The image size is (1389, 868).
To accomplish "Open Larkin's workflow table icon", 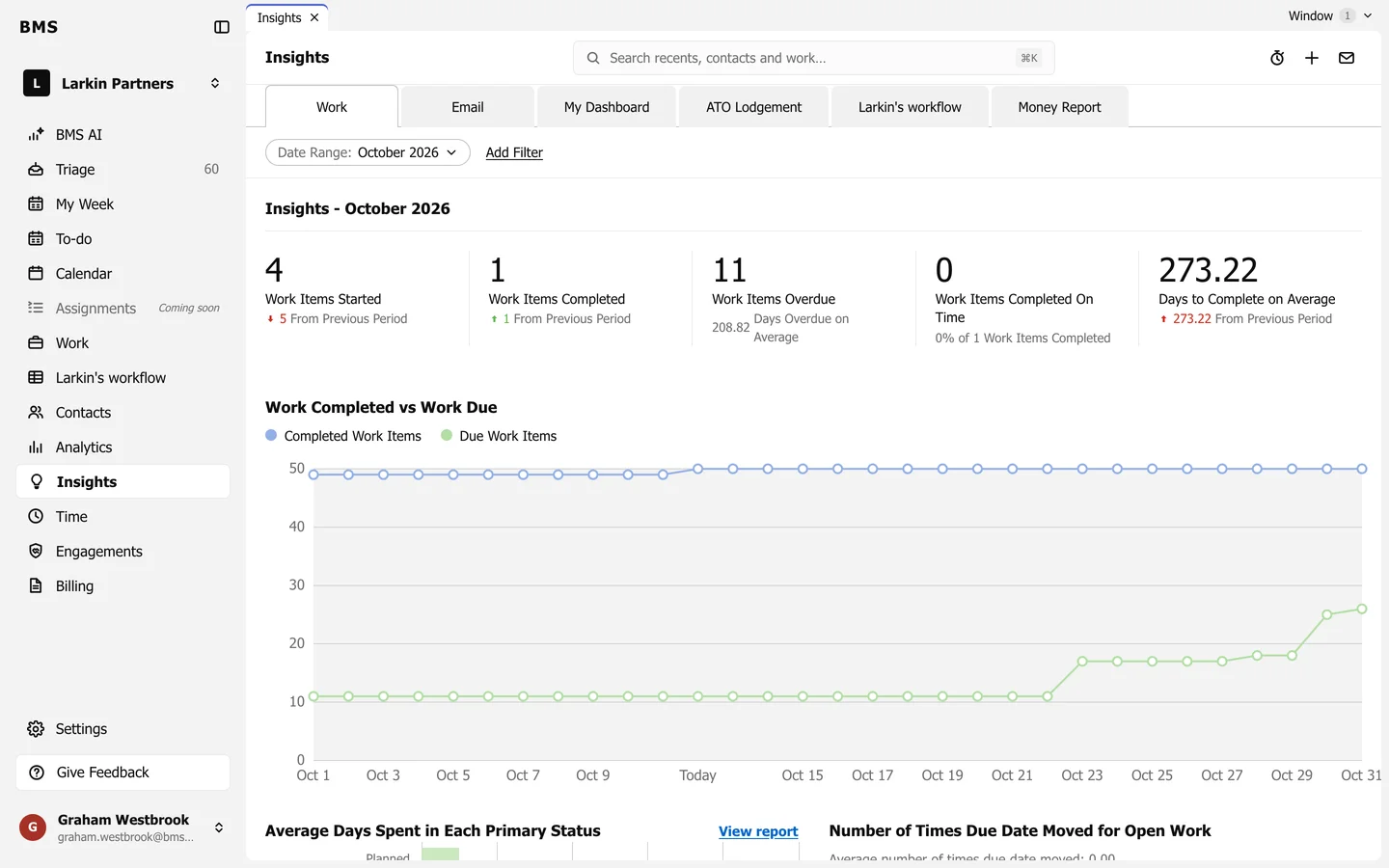I will [36, 378].
